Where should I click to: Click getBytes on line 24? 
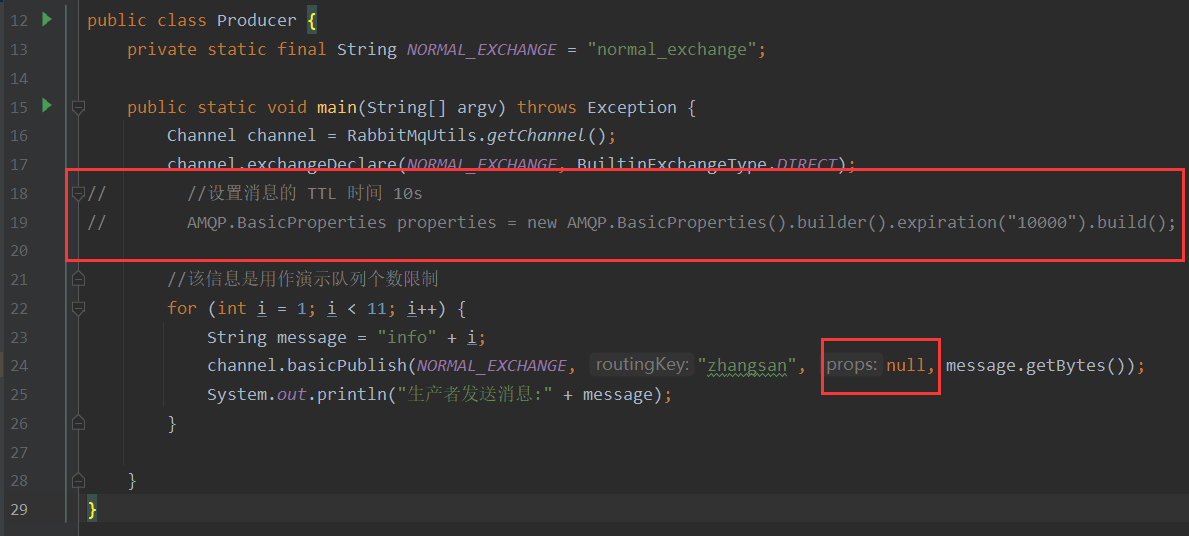pyautogui.click(x=1065, y=366)
